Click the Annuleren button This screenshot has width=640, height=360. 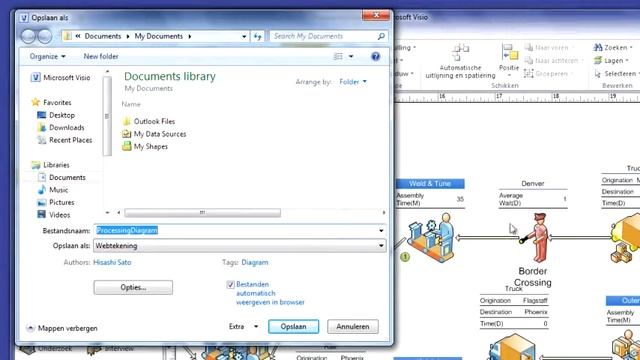353,327
